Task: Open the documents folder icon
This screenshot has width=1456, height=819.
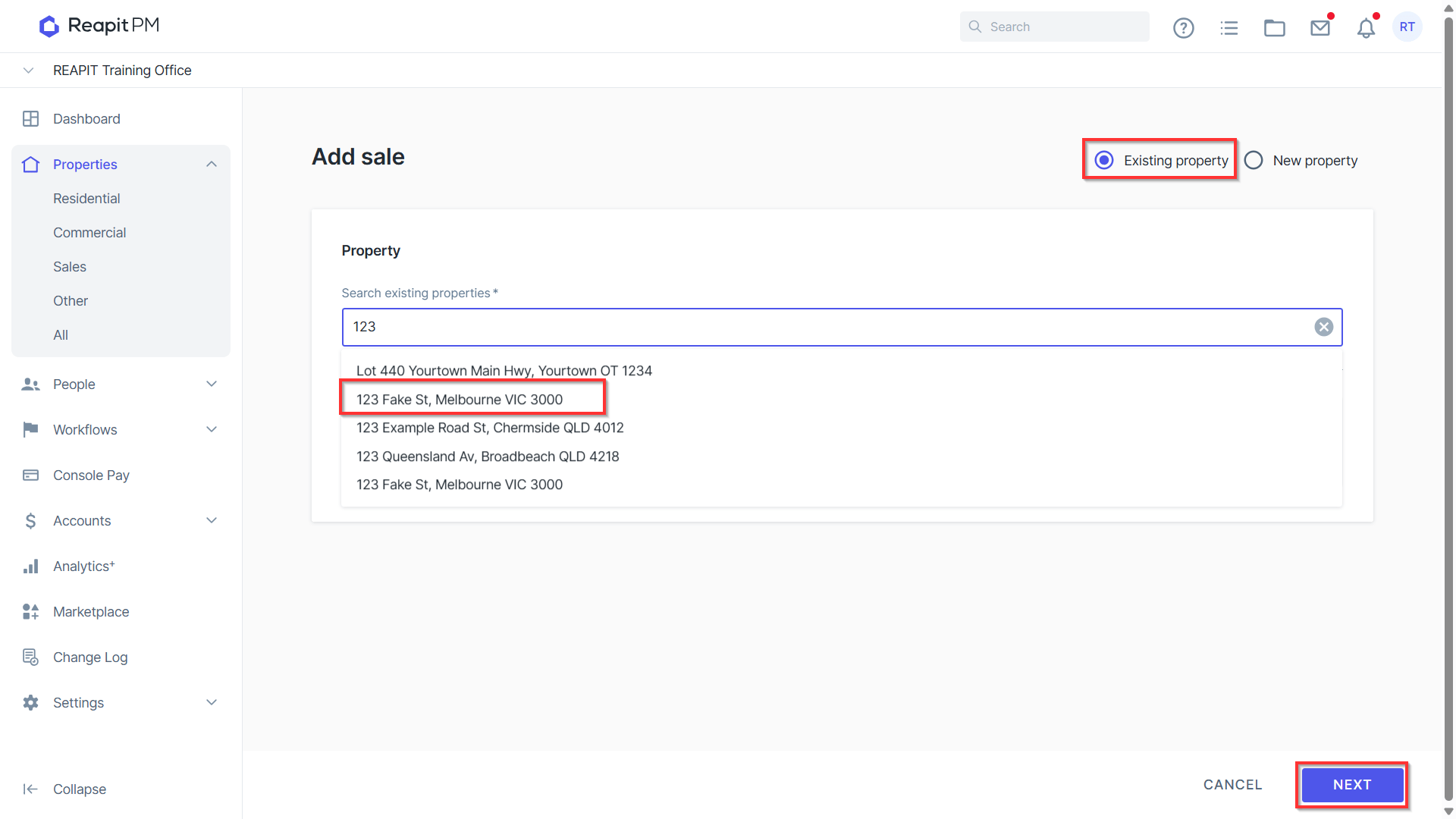Action: tap(1274, 28)
